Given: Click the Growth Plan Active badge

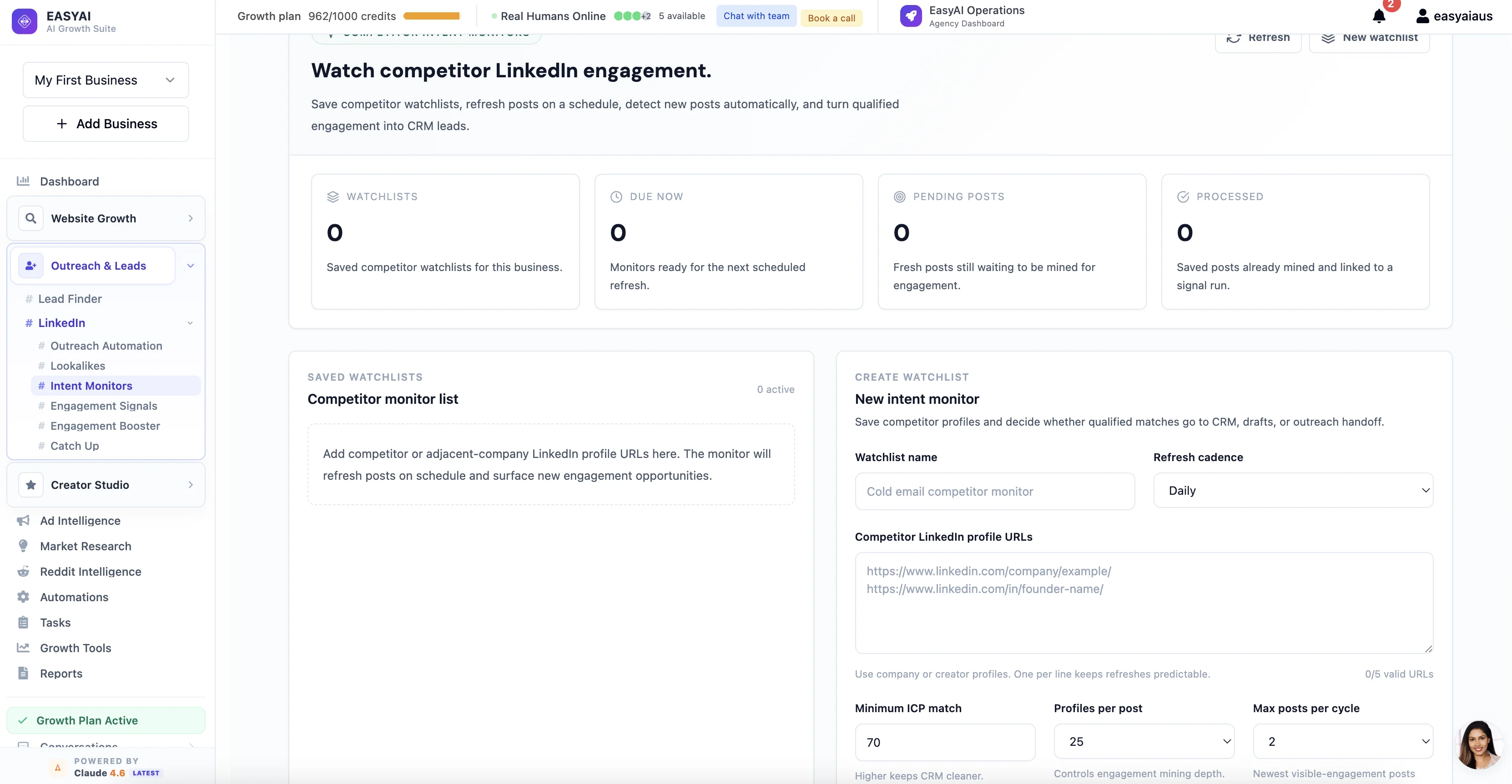Looking at the screenshot, I should (106, 720).
